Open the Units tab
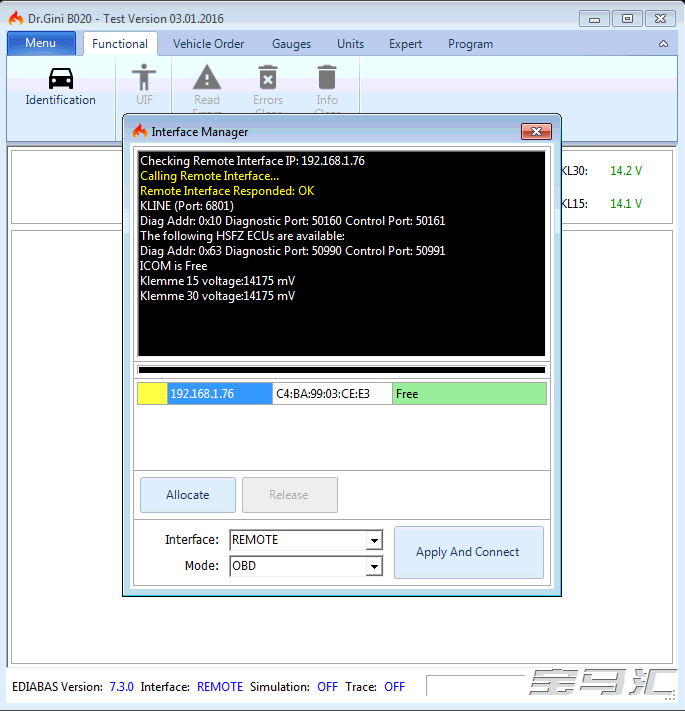This screenshot has width=685, height=711. click(350, 44)
